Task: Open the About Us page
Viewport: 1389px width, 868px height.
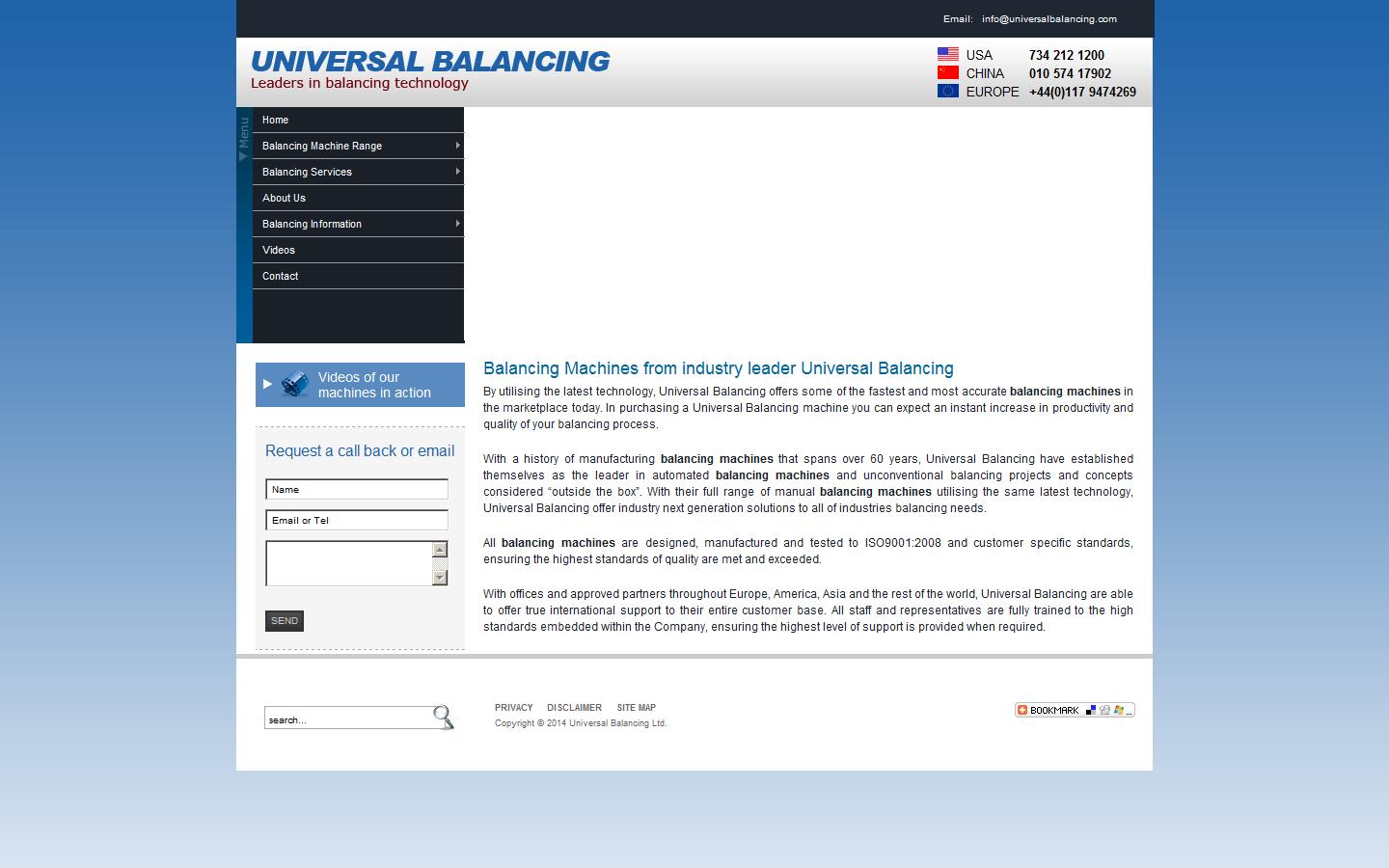Action: tap(283, 198)
